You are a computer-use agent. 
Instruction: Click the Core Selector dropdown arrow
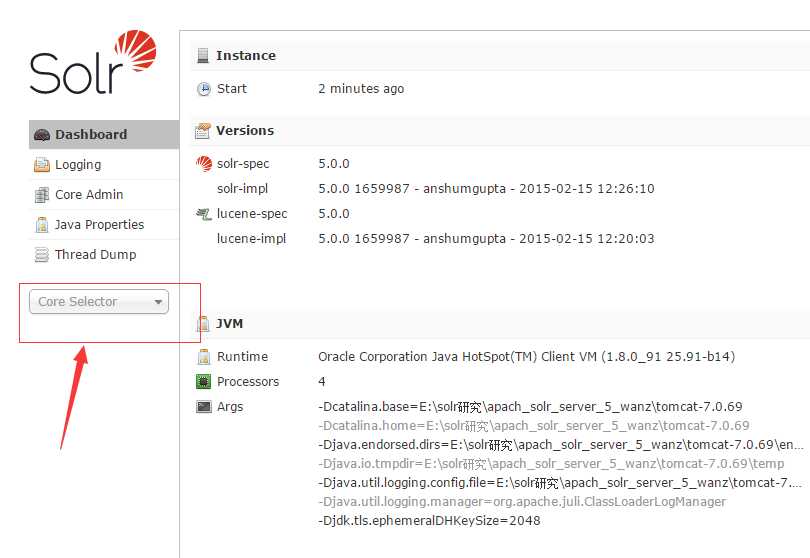coord(158,302)
